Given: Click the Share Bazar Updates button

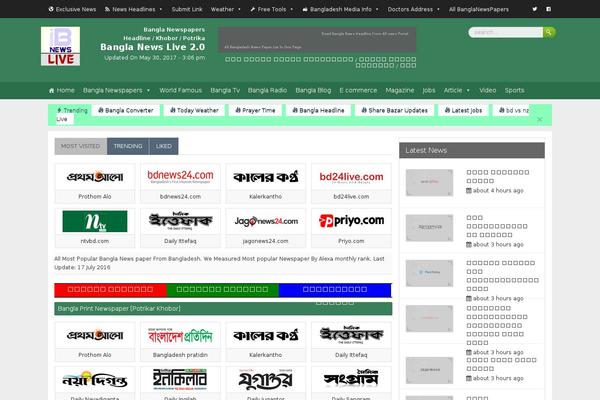Looking at the screenshot, I should click(395, 110).
